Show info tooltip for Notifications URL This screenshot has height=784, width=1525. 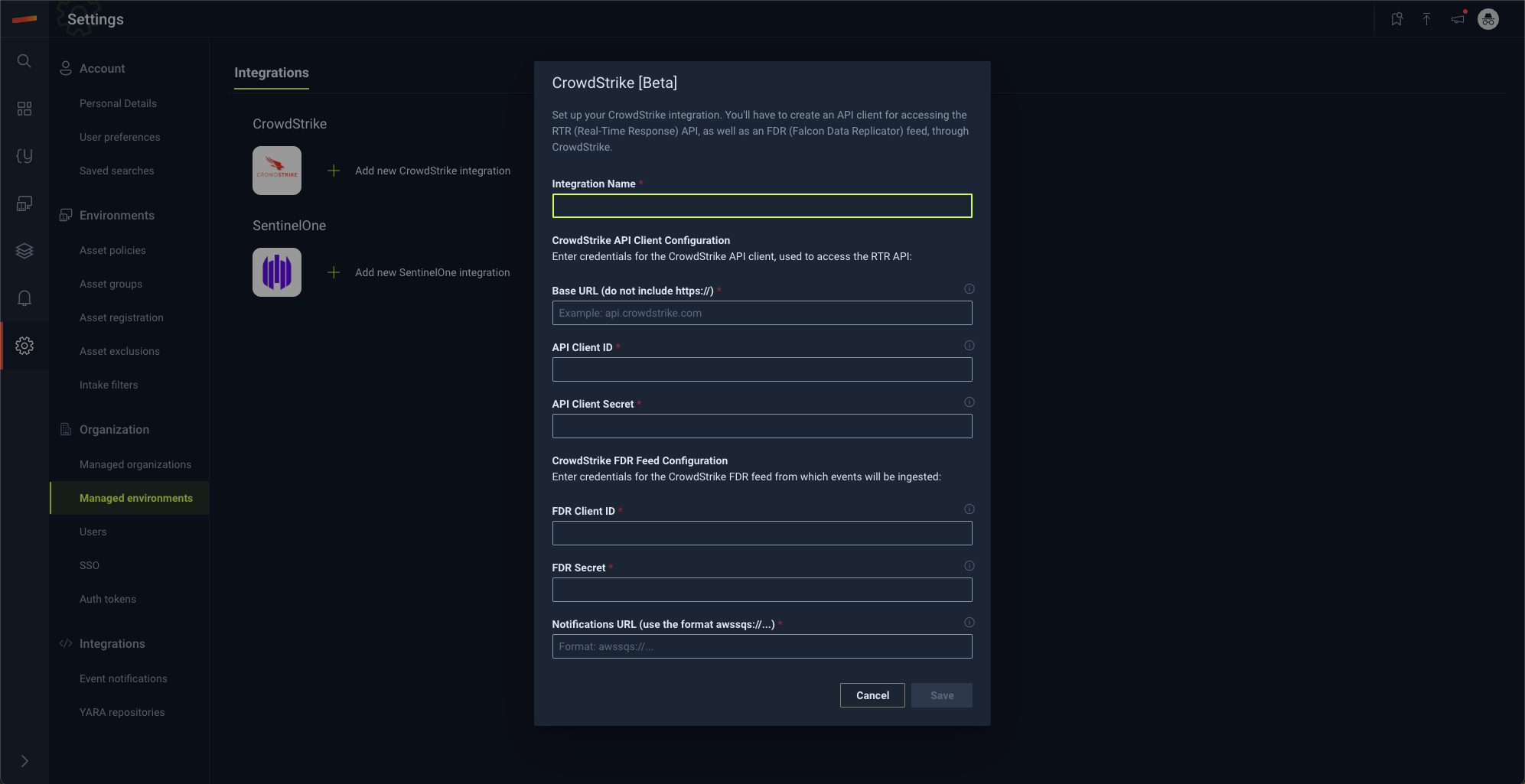tap(969, 623)
